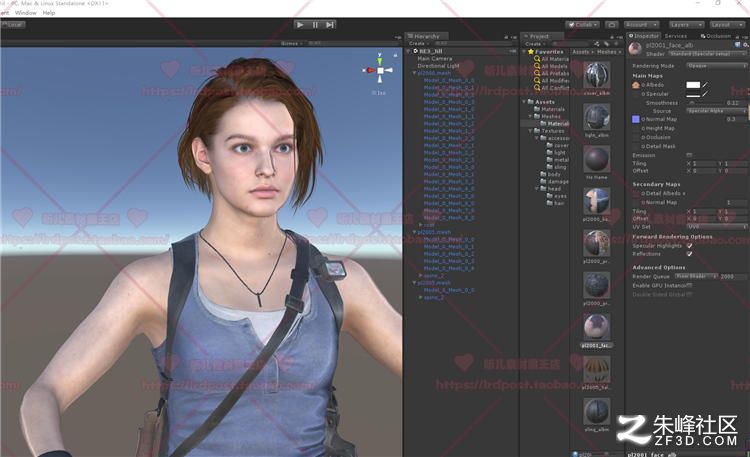Collapse the Favorites section in Project
This screenshot has width=750, height=457.
pos(525,52)
